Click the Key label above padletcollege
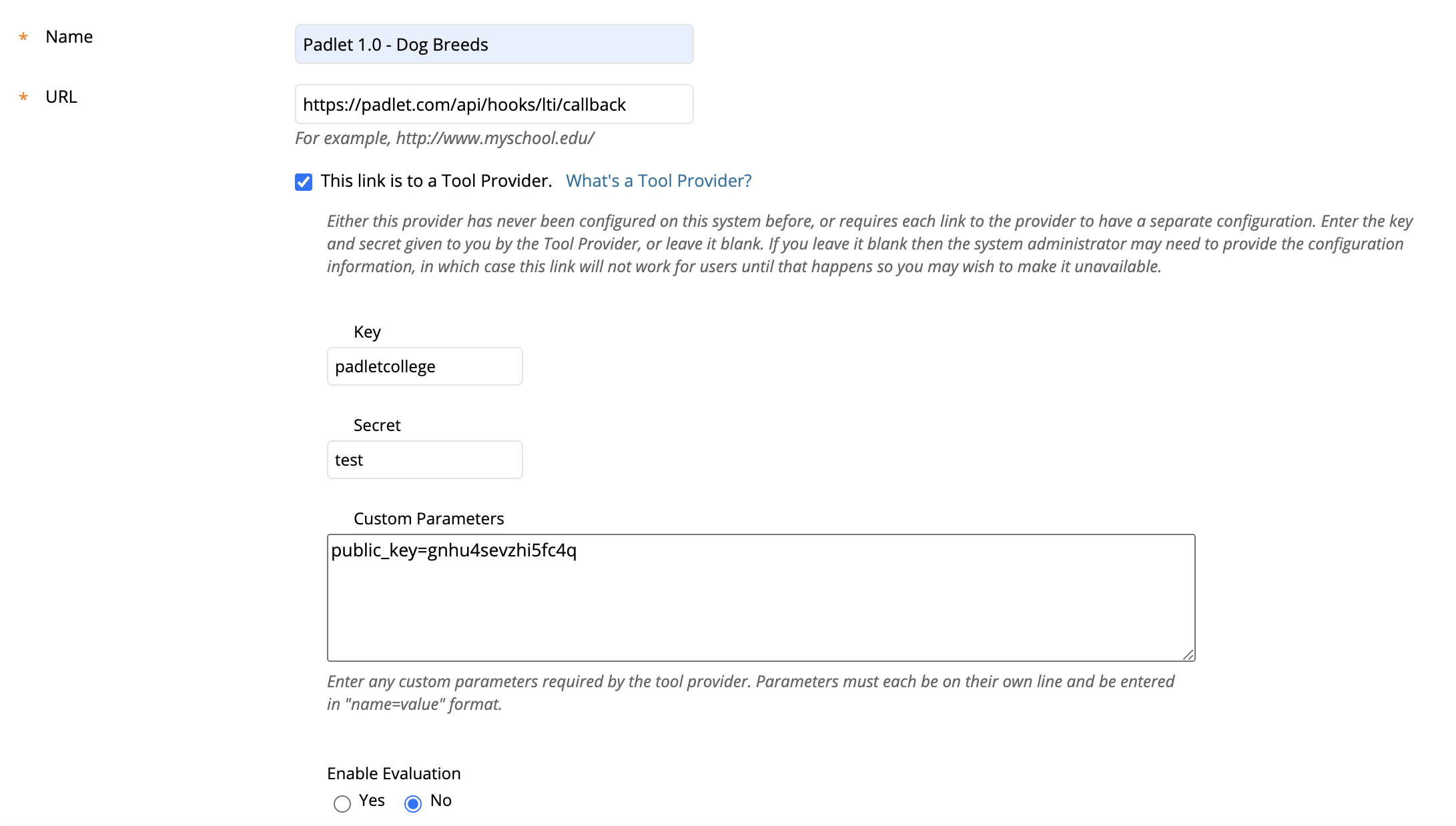Viewport: 1456px width, 826px height. point(367,332)
